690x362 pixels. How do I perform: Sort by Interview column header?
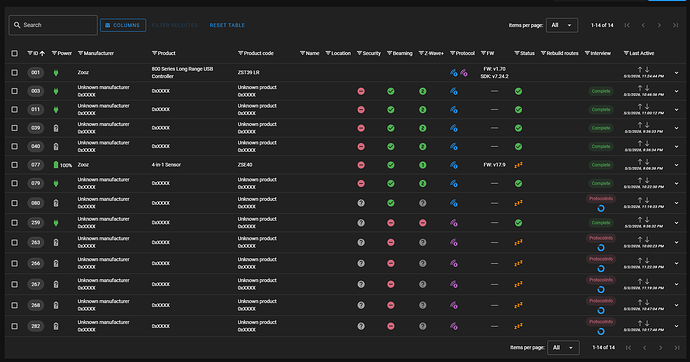pos(601,53)
